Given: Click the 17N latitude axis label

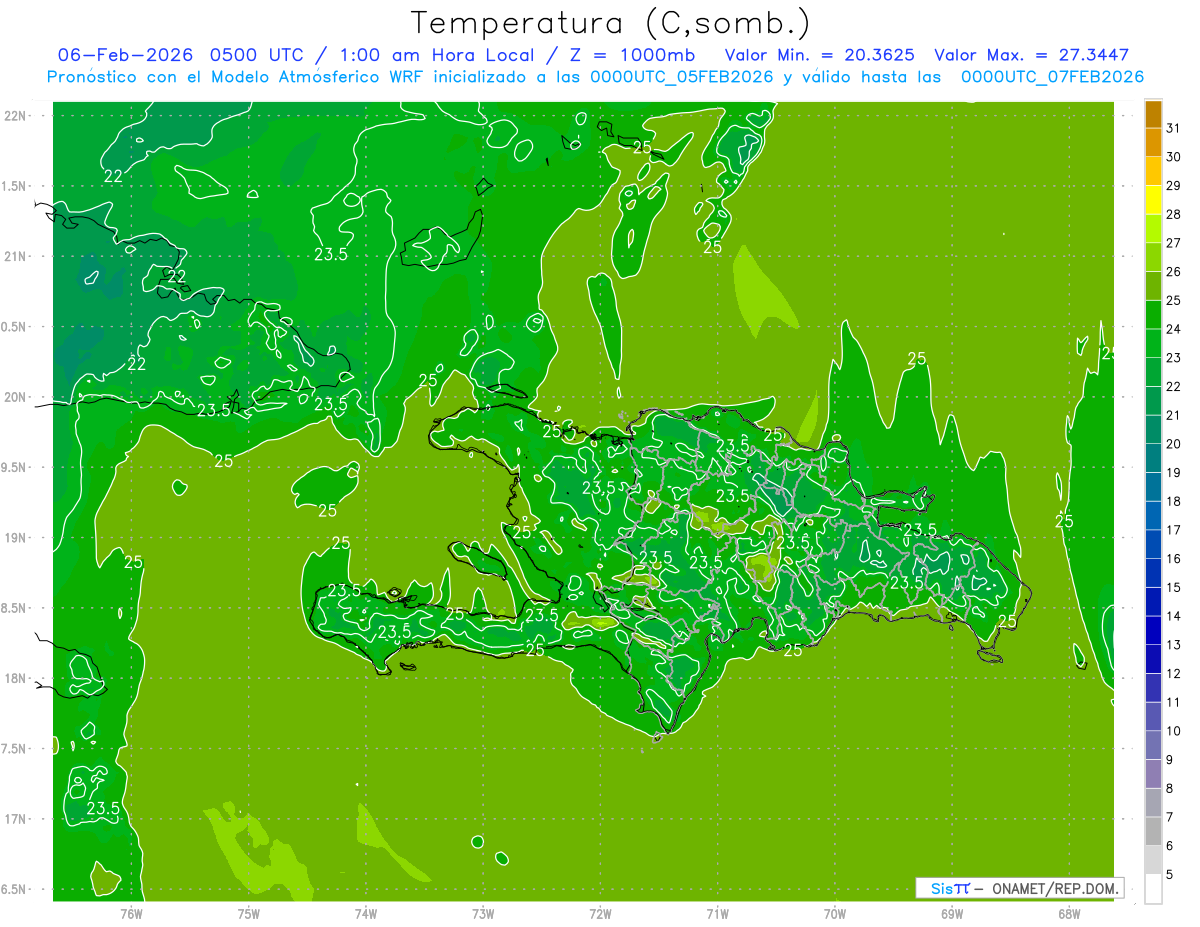Looking at the screenshot, I should pos(15,819).
